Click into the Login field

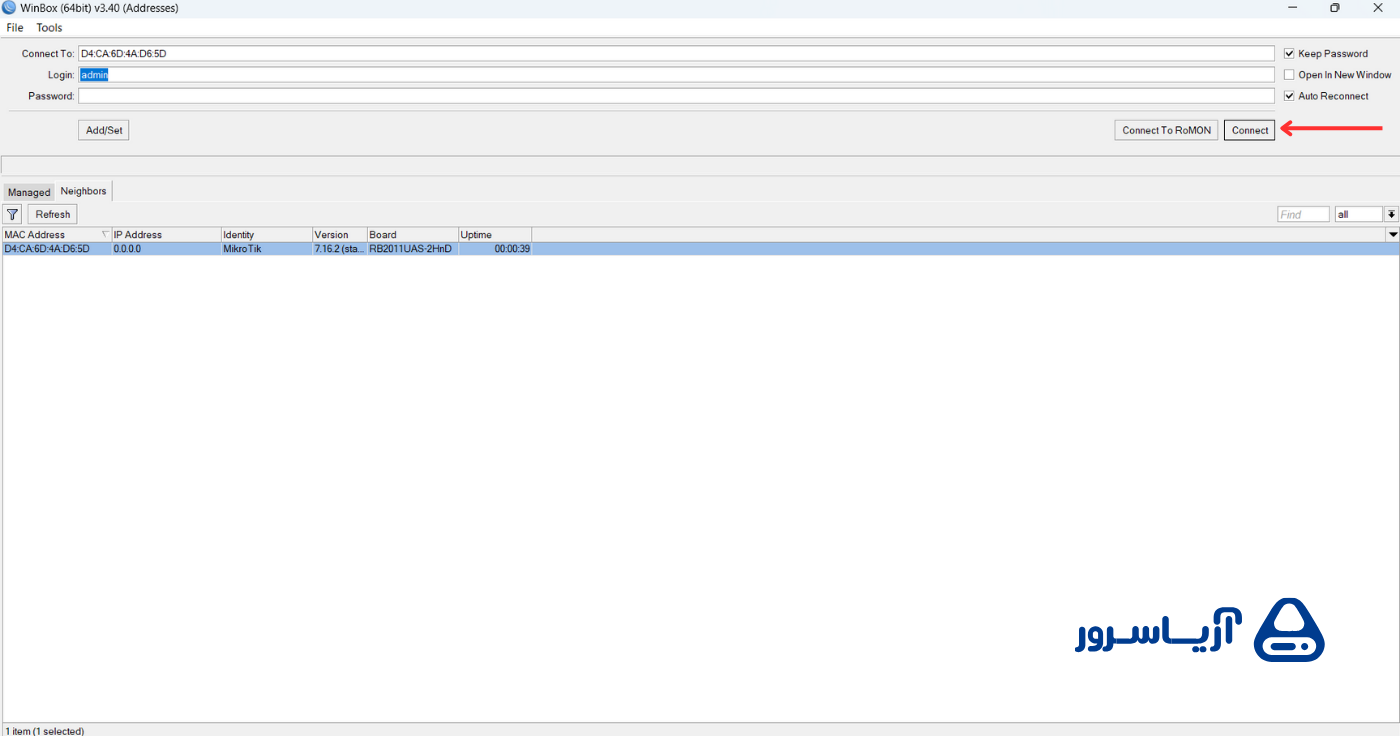pyautogui.click(x=676, y=75)
